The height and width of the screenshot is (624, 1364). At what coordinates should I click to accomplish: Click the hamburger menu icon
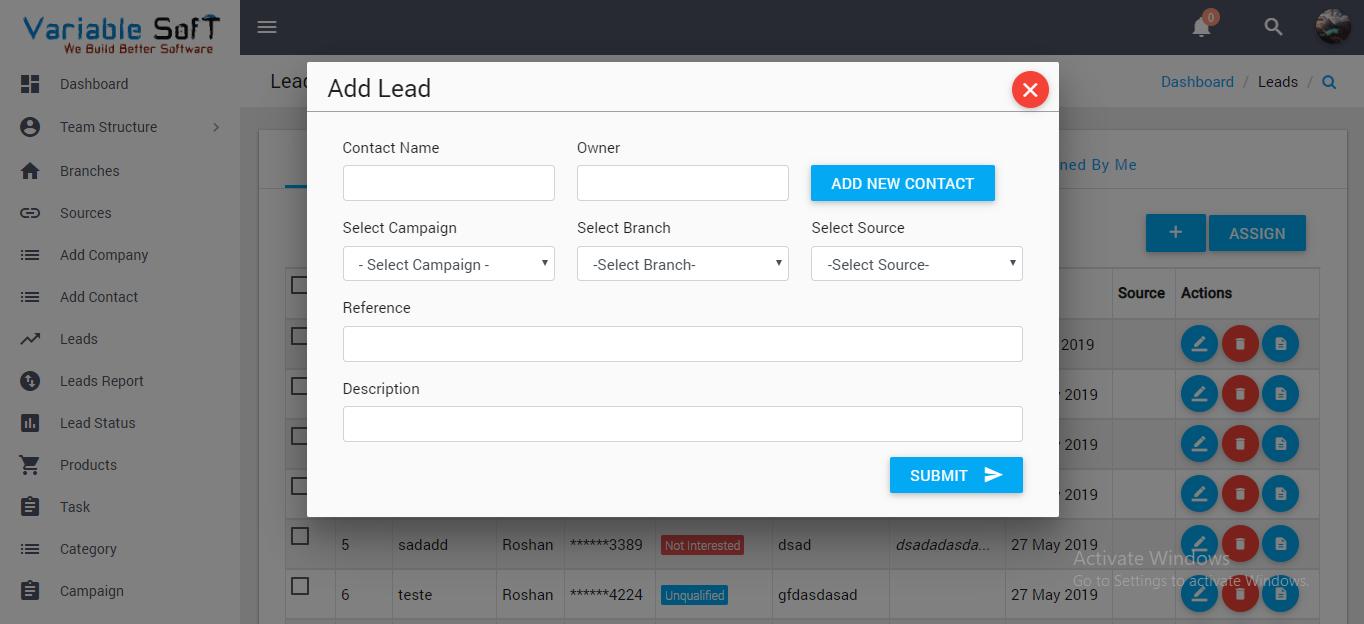(266, 27)
